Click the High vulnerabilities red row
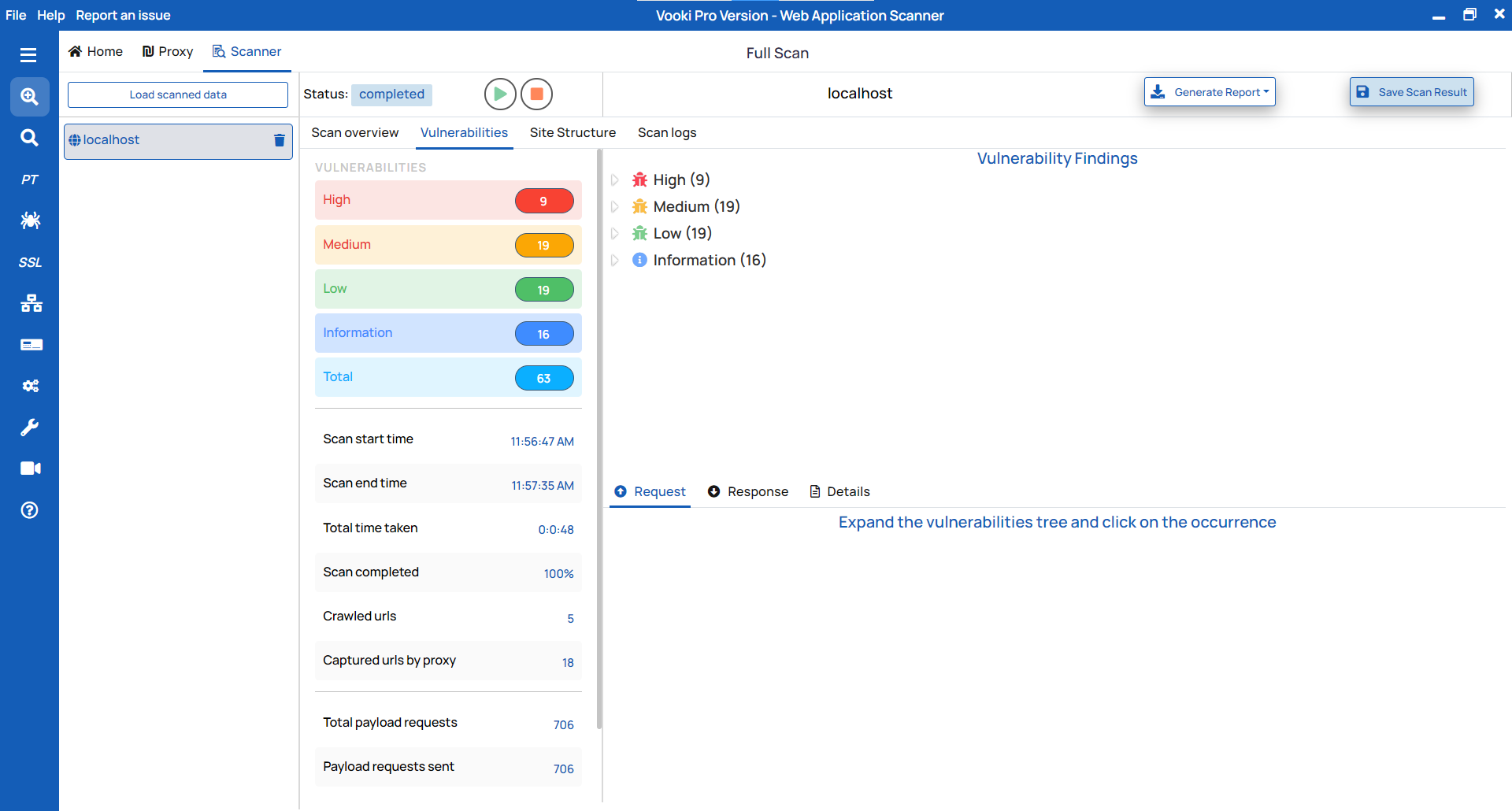The height and width of the screenshot is (811, 1512). click(x=448, y=200)
